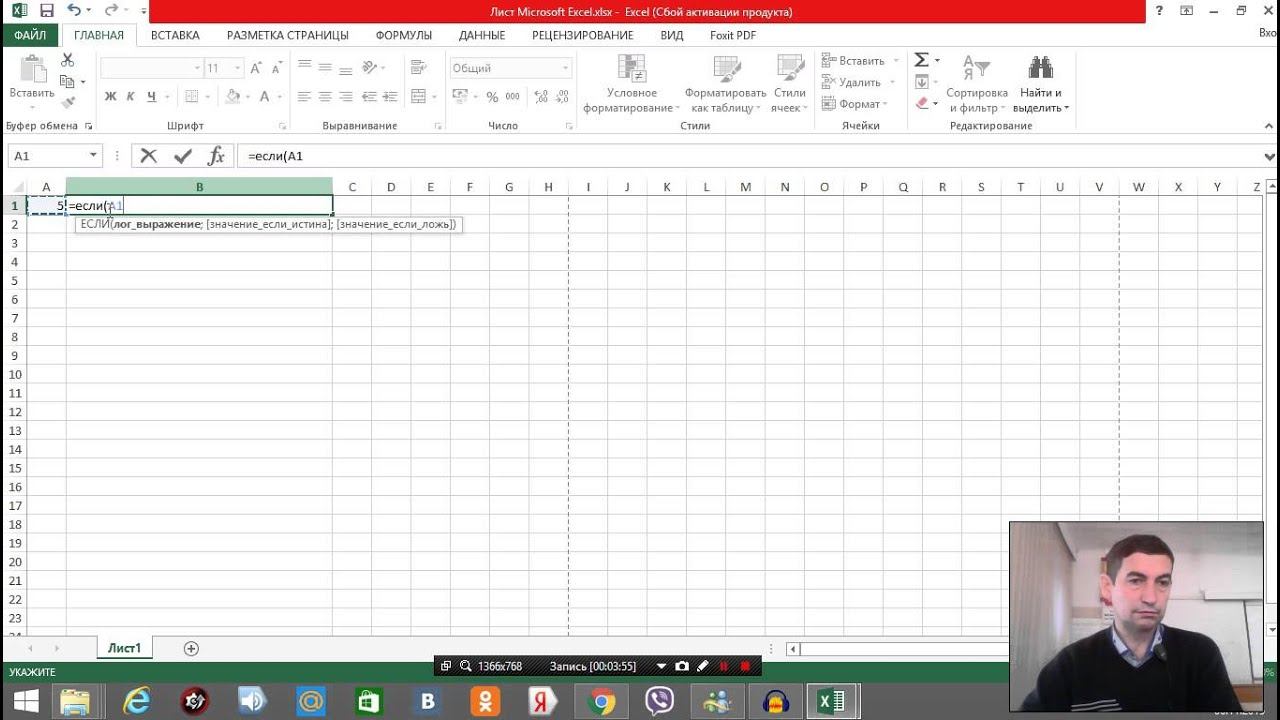Click the percent style icon
The width and height of the screenshot is (1280, 720).
click(492, 97)
